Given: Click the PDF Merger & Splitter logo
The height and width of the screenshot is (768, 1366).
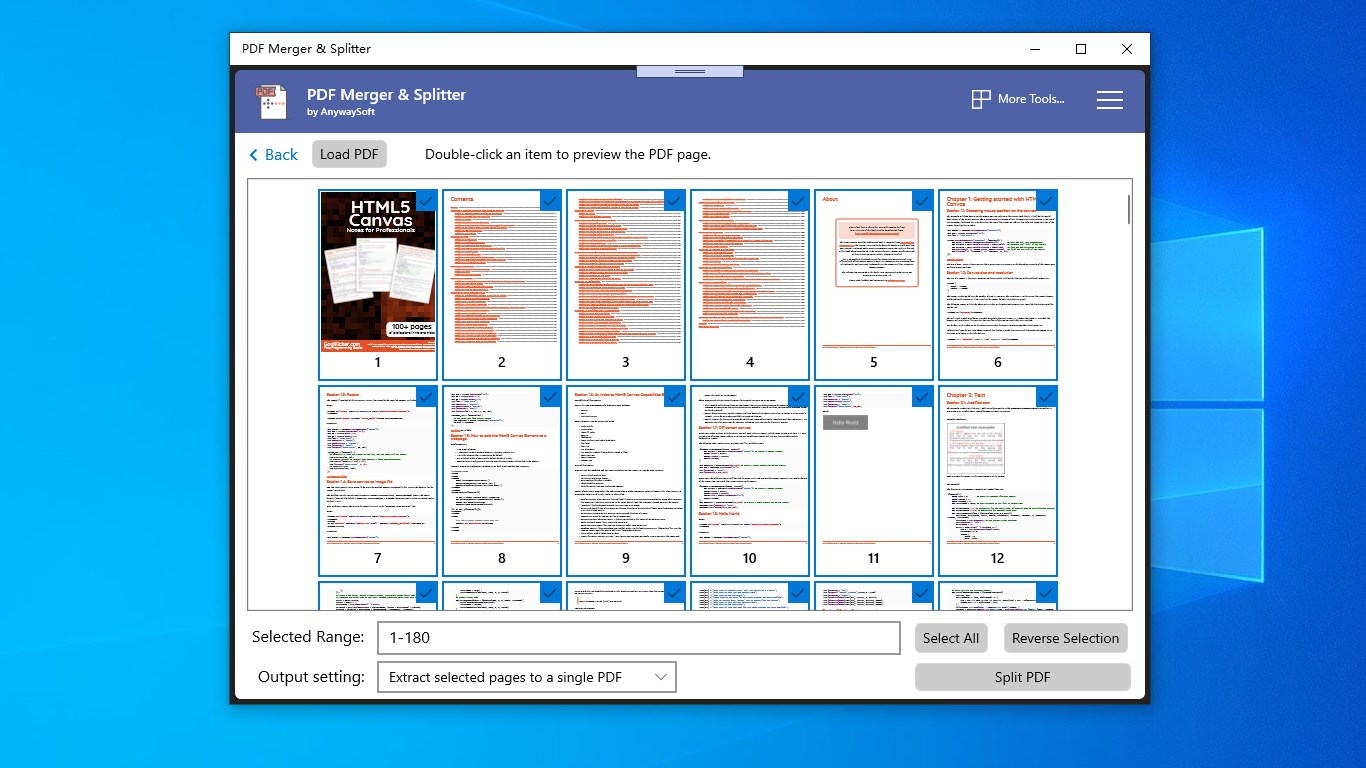Looking at the screenshot, I should [x=272, y=100].
